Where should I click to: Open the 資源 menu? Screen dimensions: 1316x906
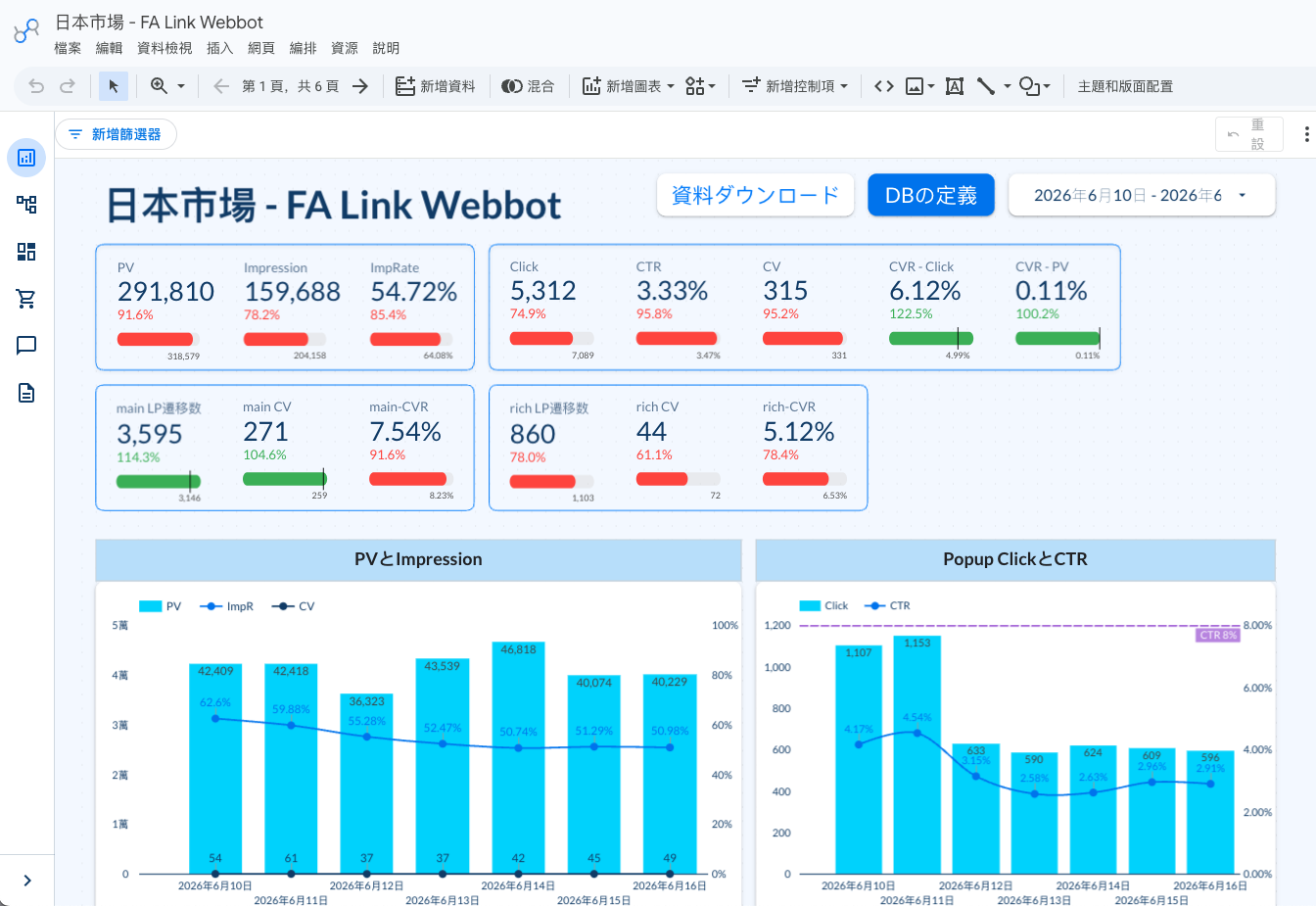coord(344,48)
